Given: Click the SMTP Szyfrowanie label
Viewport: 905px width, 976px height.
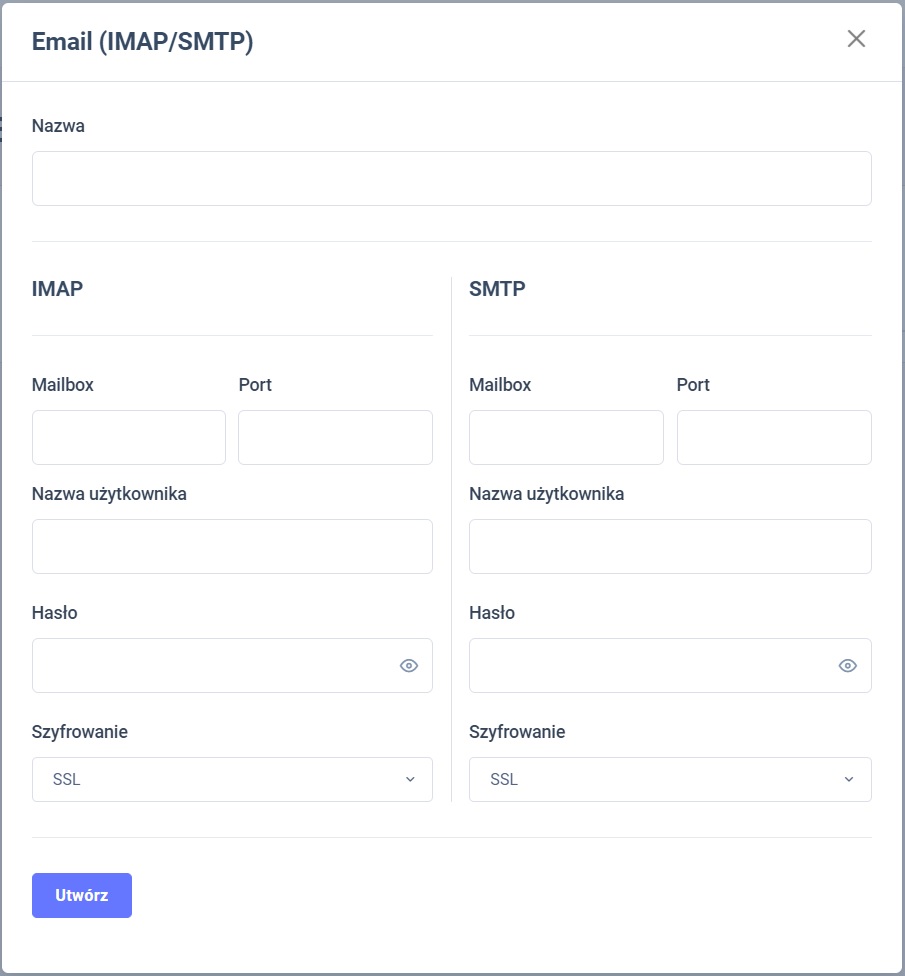Looking at the screenshot, I should tap(517, 732).
